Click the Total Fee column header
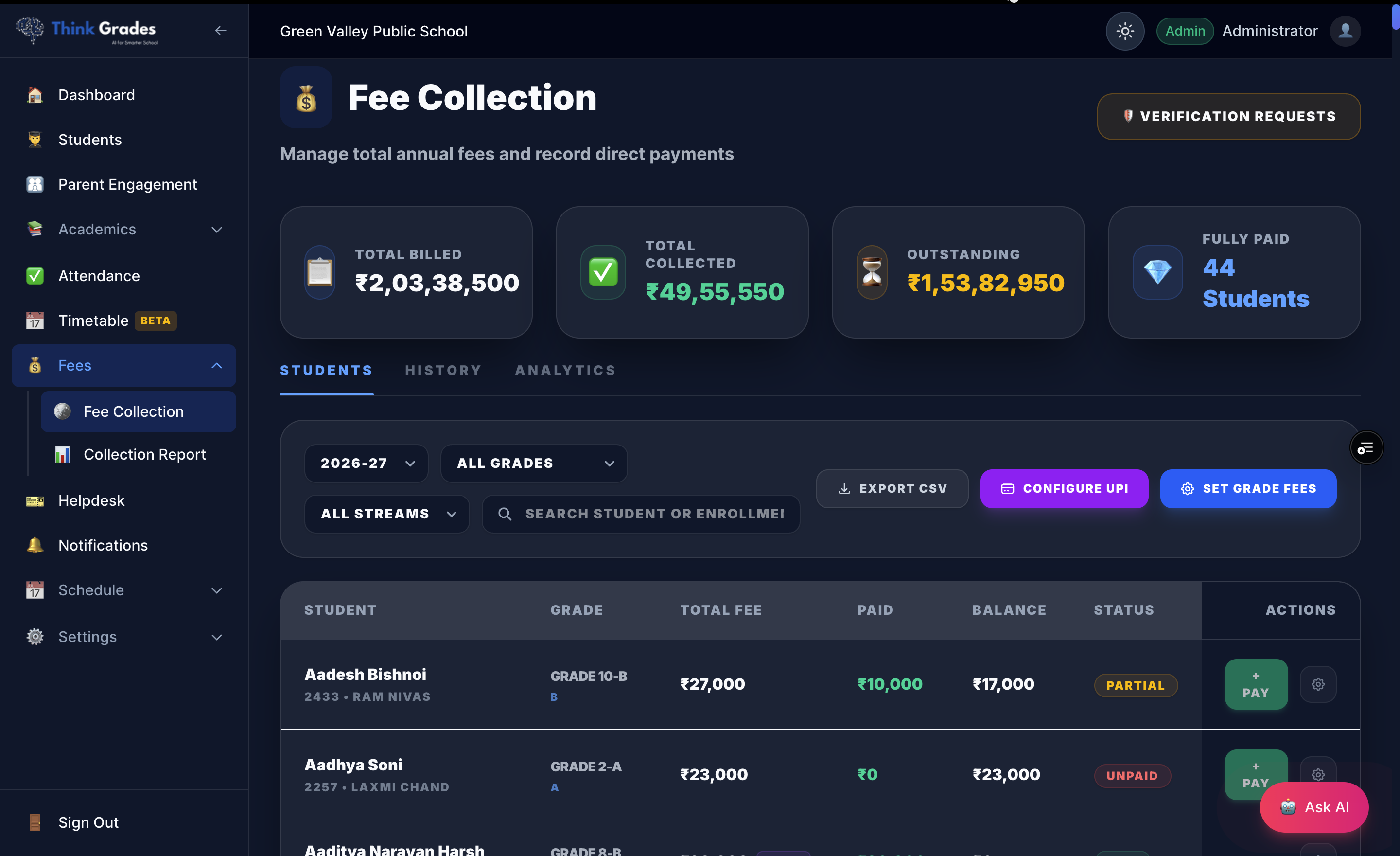 pos(721,610)
